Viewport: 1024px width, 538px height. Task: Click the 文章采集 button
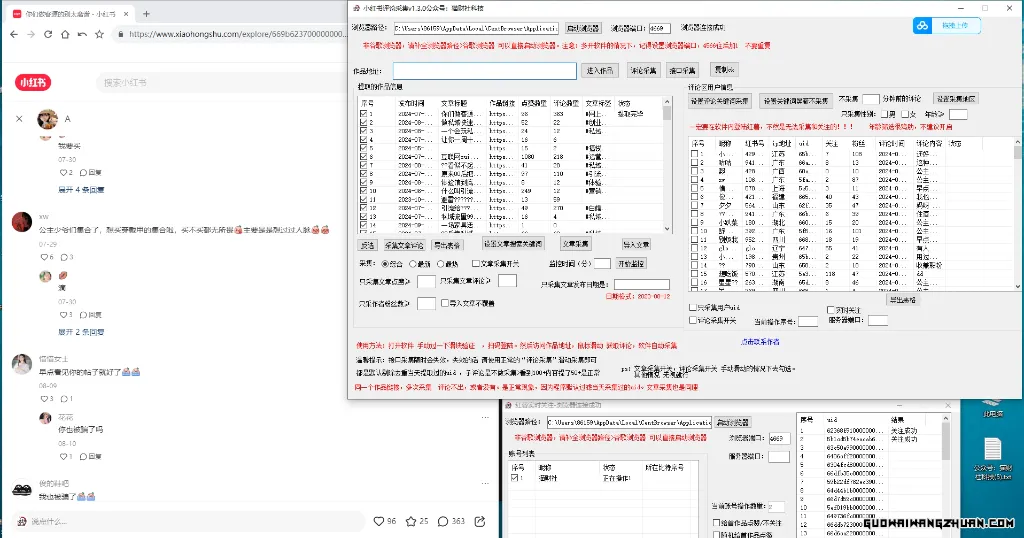tap(575, 244)
